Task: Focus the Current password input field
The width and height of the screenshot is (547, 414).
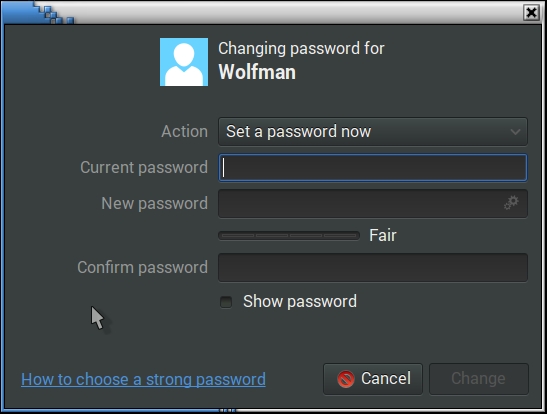Action: click(x=373, y=167)
